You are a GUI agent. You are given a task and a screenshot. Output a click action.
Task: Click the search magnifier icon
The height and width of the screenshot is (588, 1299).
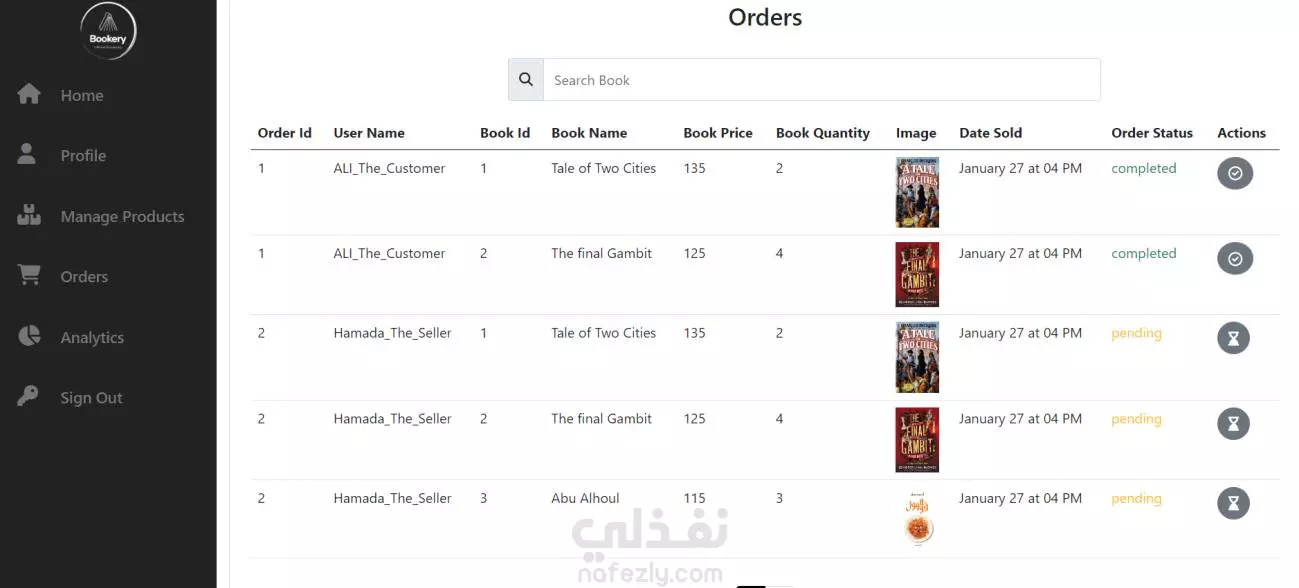coord(526,80)
